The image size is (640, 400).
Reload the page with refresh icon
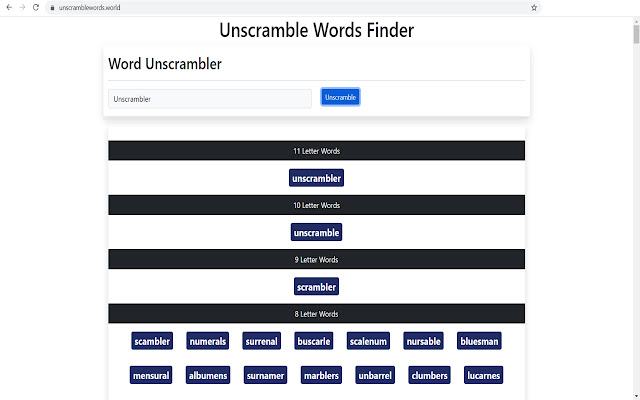36,7
